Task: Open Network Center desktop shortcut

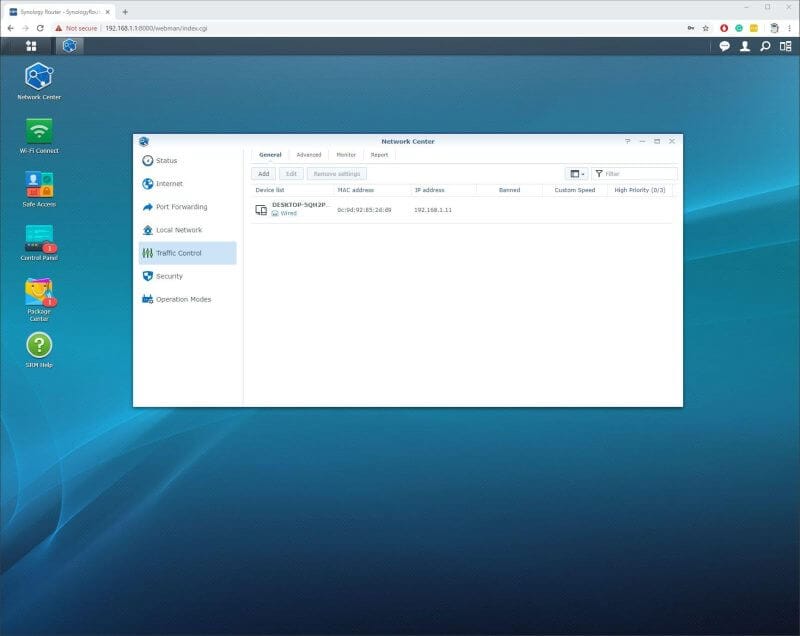Action: 39,77
